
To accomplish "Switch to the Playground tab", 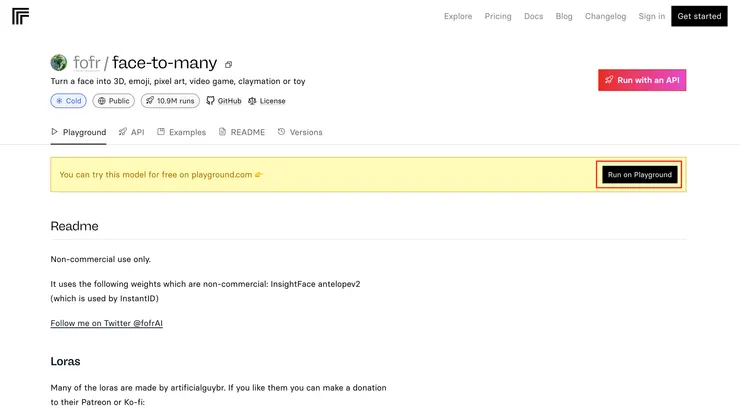I will click(78, 132).
